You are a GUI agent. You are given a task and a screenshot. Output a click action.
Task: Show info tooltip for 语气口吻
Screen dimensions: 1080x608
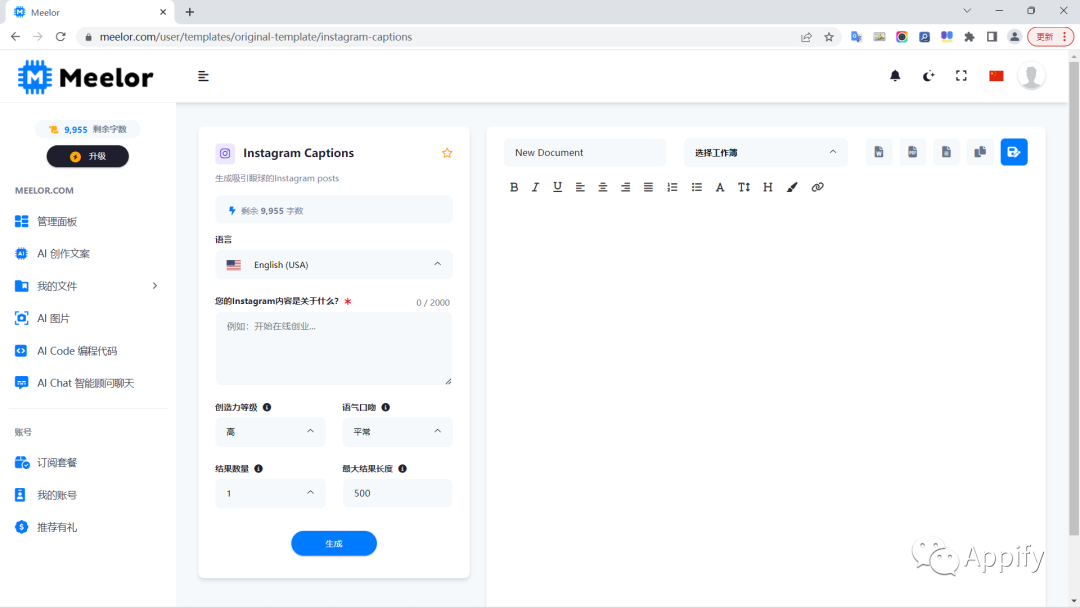point(386,407)
